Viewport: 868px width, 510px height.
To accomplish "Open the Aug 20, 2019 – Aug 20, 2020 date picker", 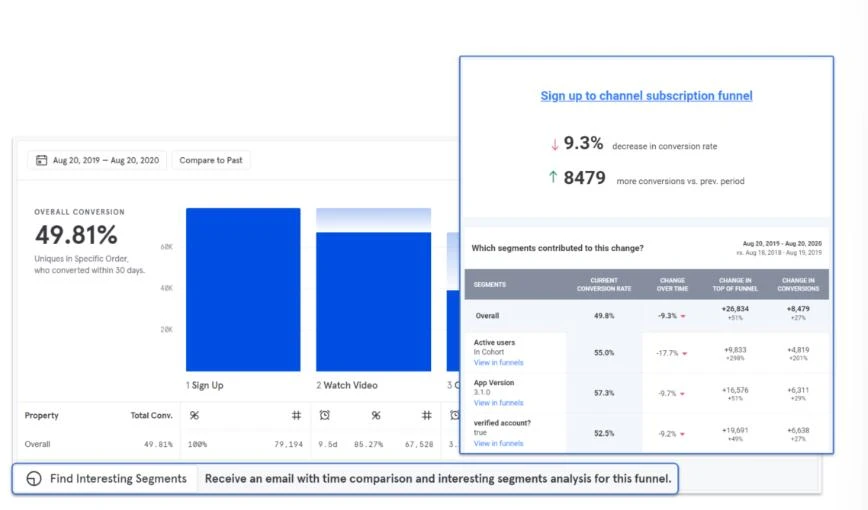I will pos(97,161).
